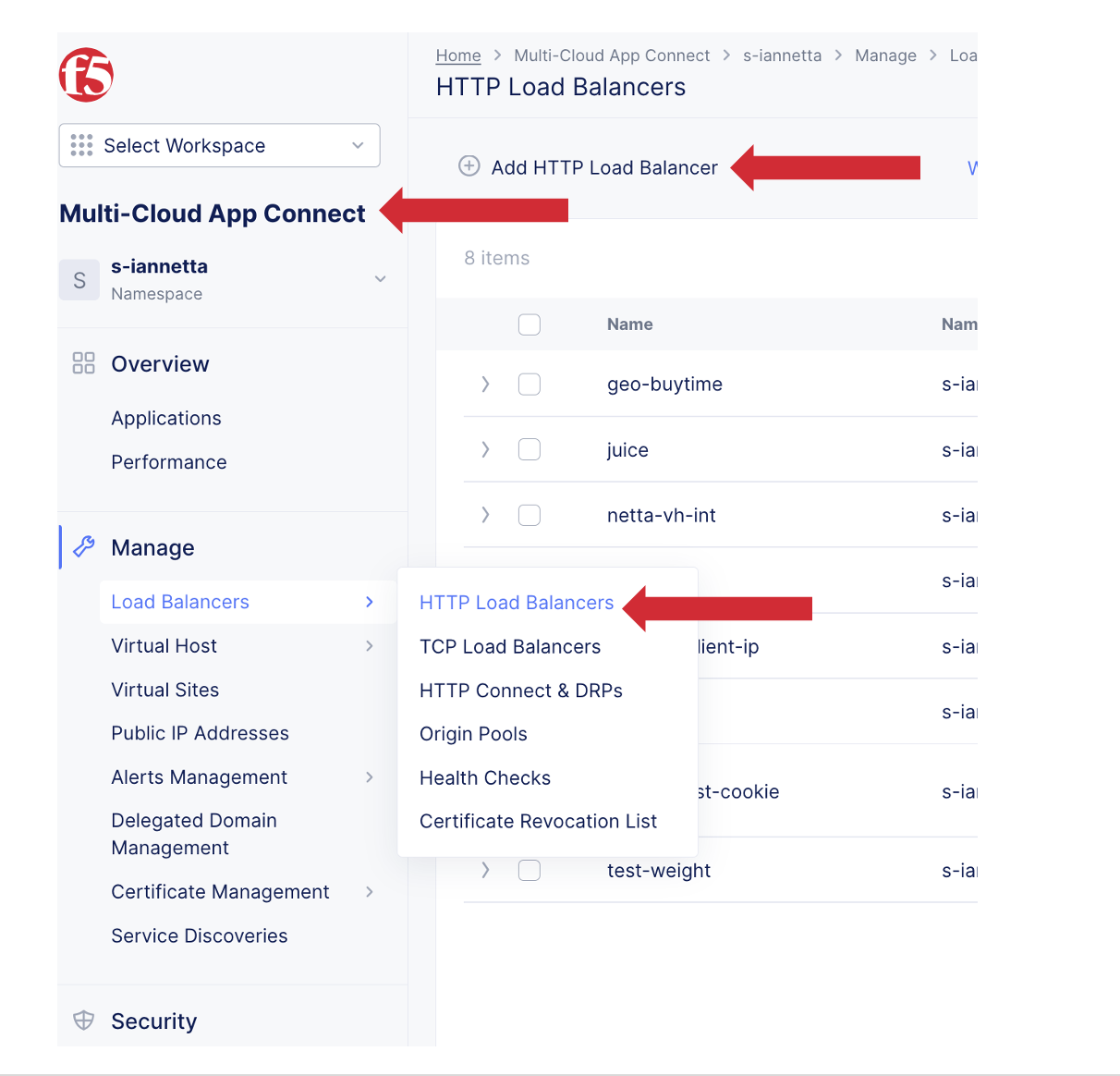Toggle the select-all checkbox in header
Viewport: 1120px width, 1076px height.
(530, 324)
